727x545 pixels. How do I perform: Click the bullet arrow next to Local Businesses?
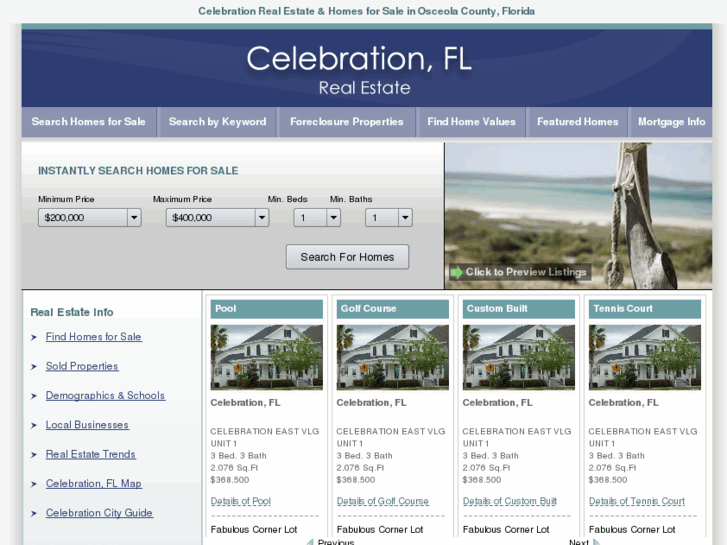pyautogui.click(x=33, y=425)
